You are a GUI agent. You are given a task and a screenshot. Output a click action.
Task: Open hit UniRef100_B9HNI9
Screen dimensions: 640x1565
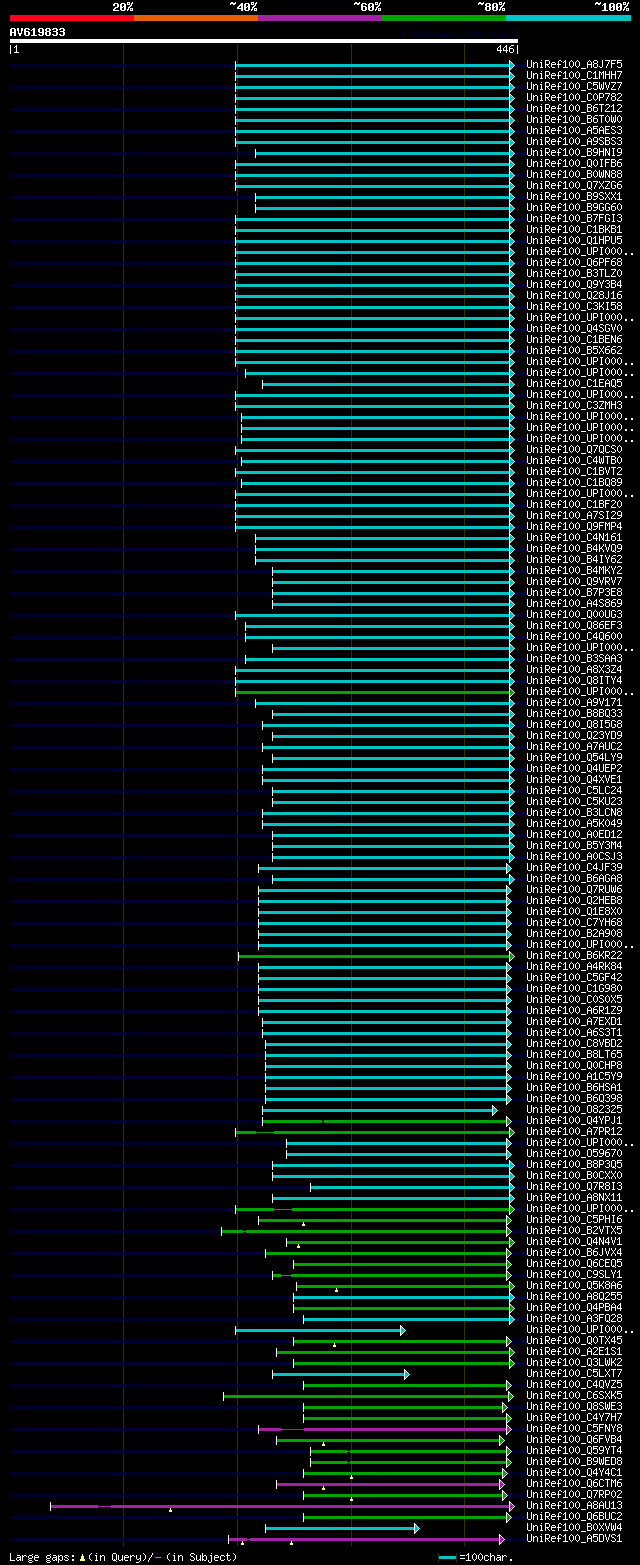(574, 152)
